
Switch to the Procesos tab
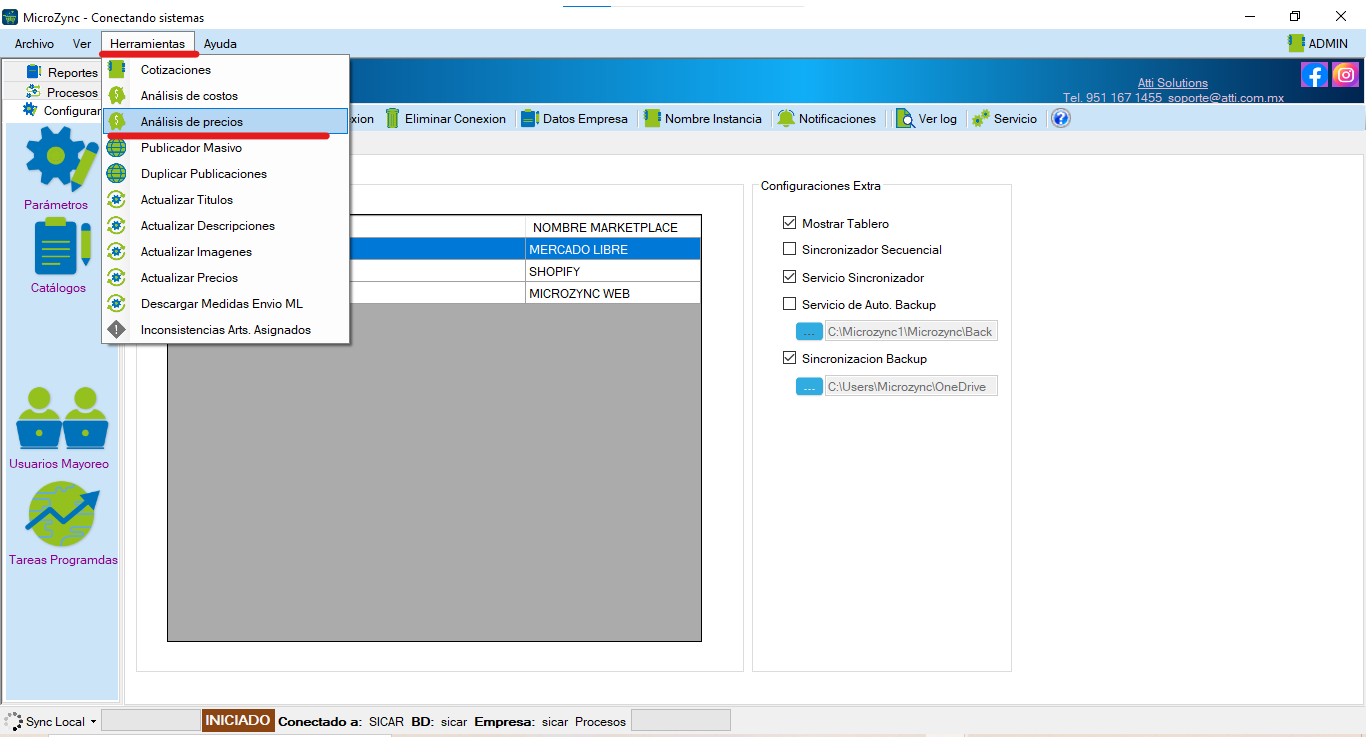pyautogui.click(x=60, y=92)
